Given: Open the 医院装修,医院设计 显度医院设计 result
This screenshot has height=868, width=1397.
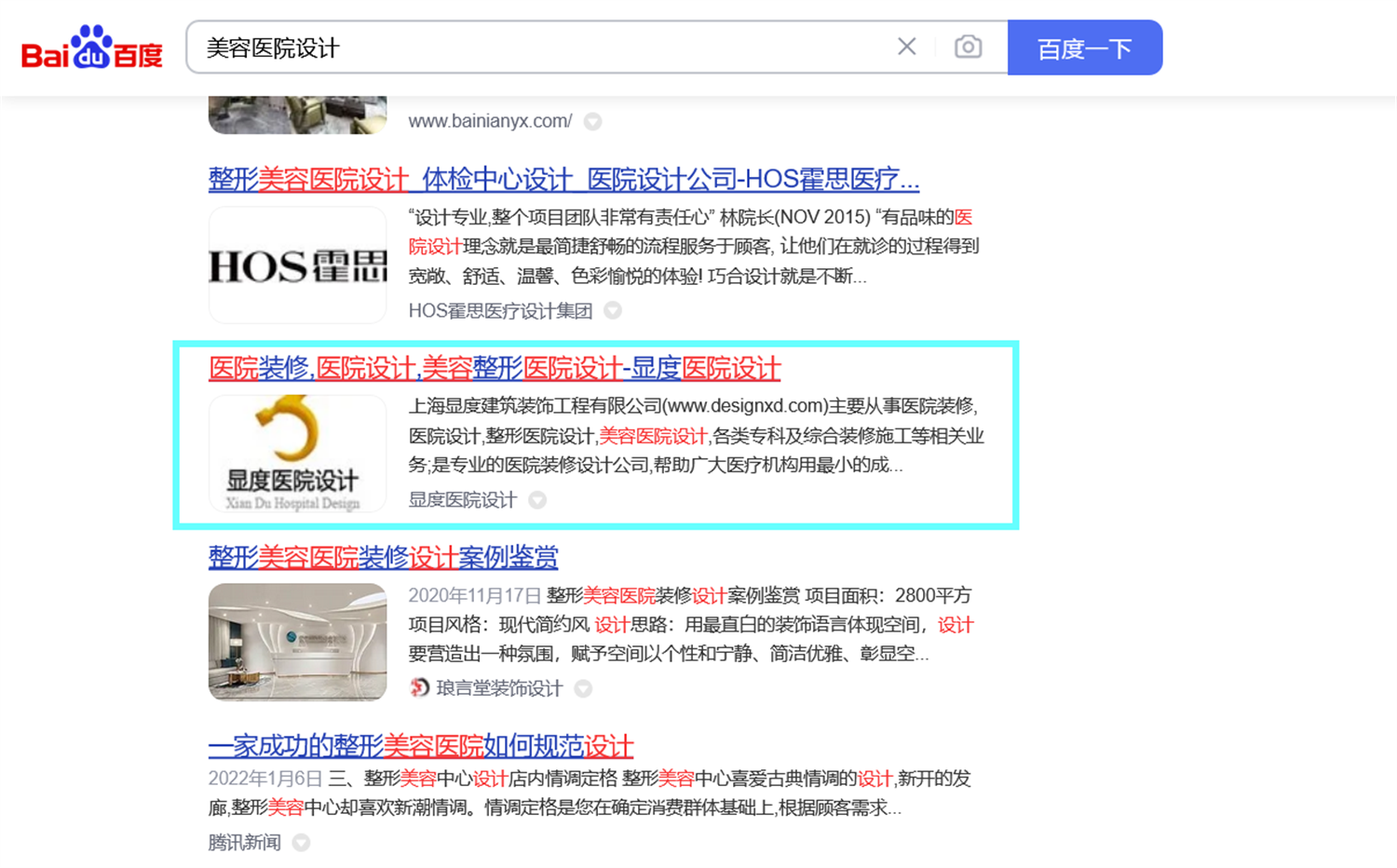Looking at the screenshot, I should pos(495,369).
